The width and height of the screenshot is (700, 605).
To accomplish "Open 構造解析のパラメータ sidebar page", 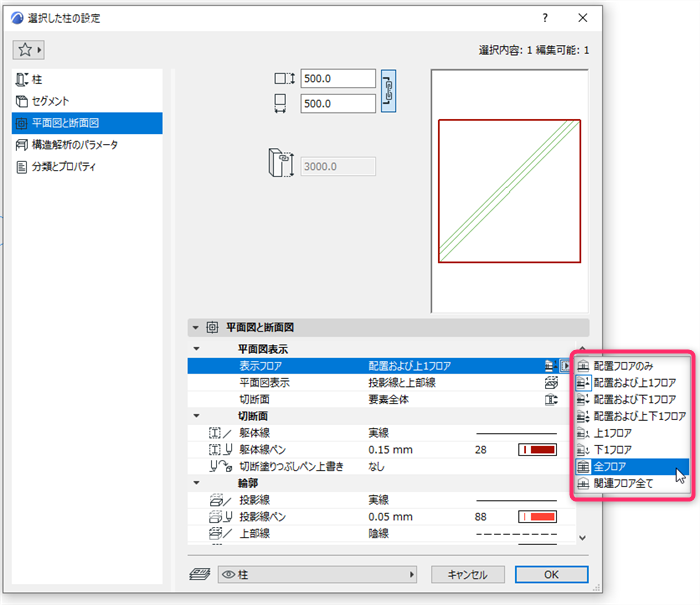I will 87,145.
